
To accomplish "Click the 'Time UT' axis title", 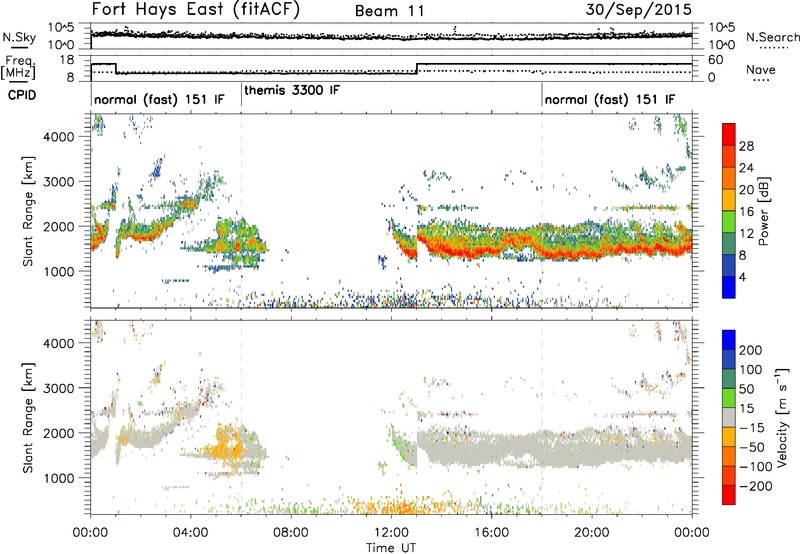I will click(391, 548).
